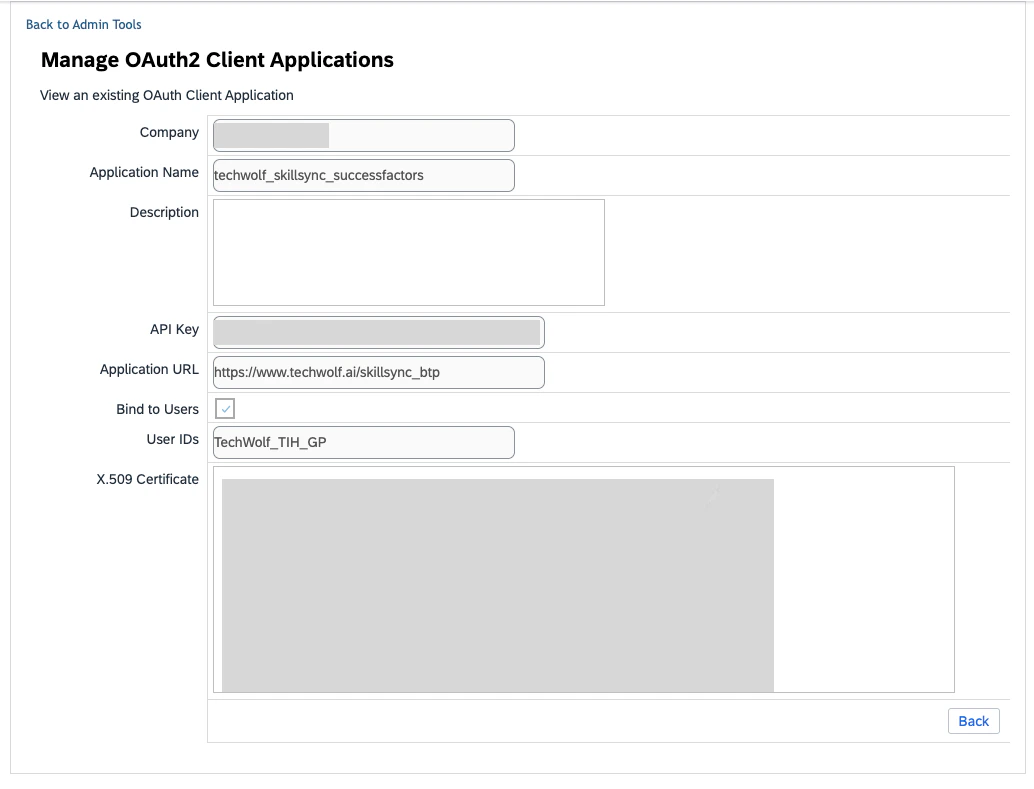This screenshot has height=789, width=1034.
Task: Select the Application Name input field
Action: [x=360, y=175]
